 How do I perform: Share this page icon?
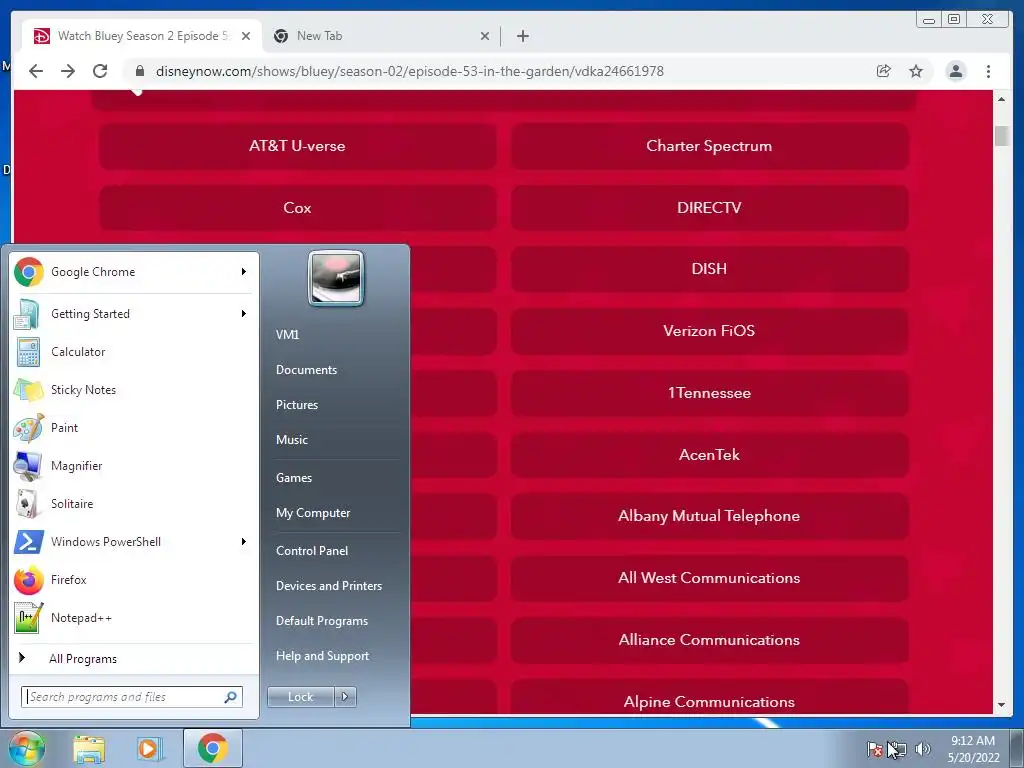pyautogui.click(x=884, y=71)
